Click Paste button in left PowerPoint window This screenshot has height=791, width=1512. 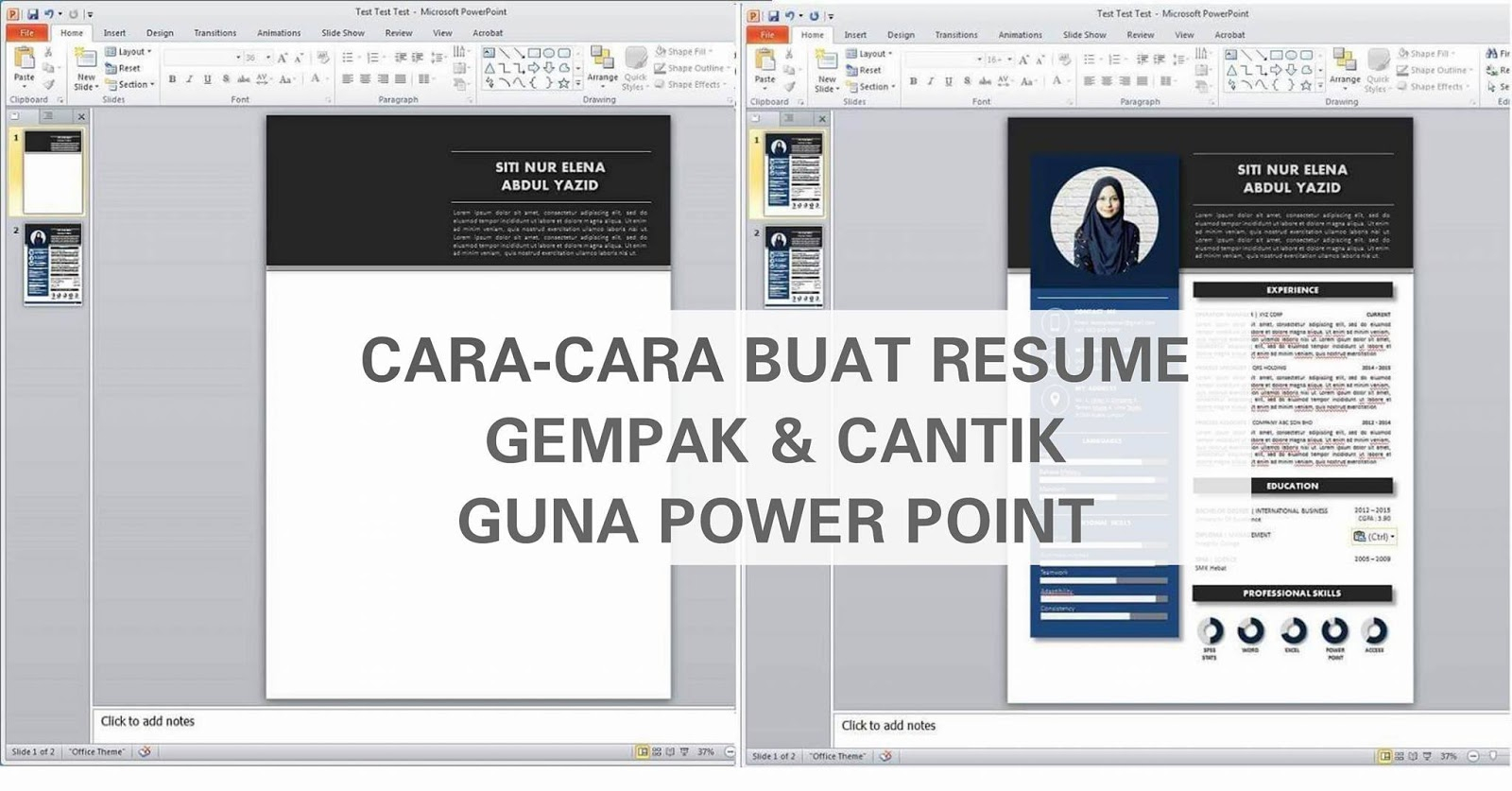[24, 65]
